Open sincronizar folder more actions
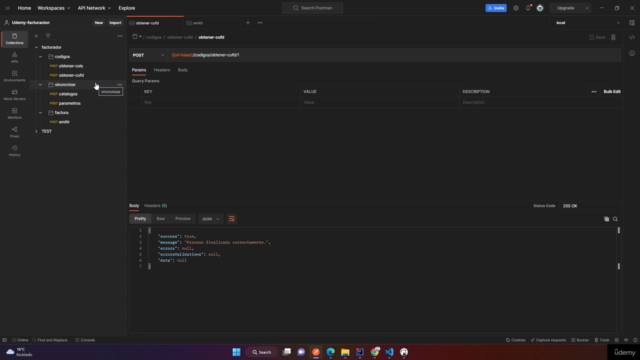This screenshot has height=360, width=640. (x=120, y=84)
